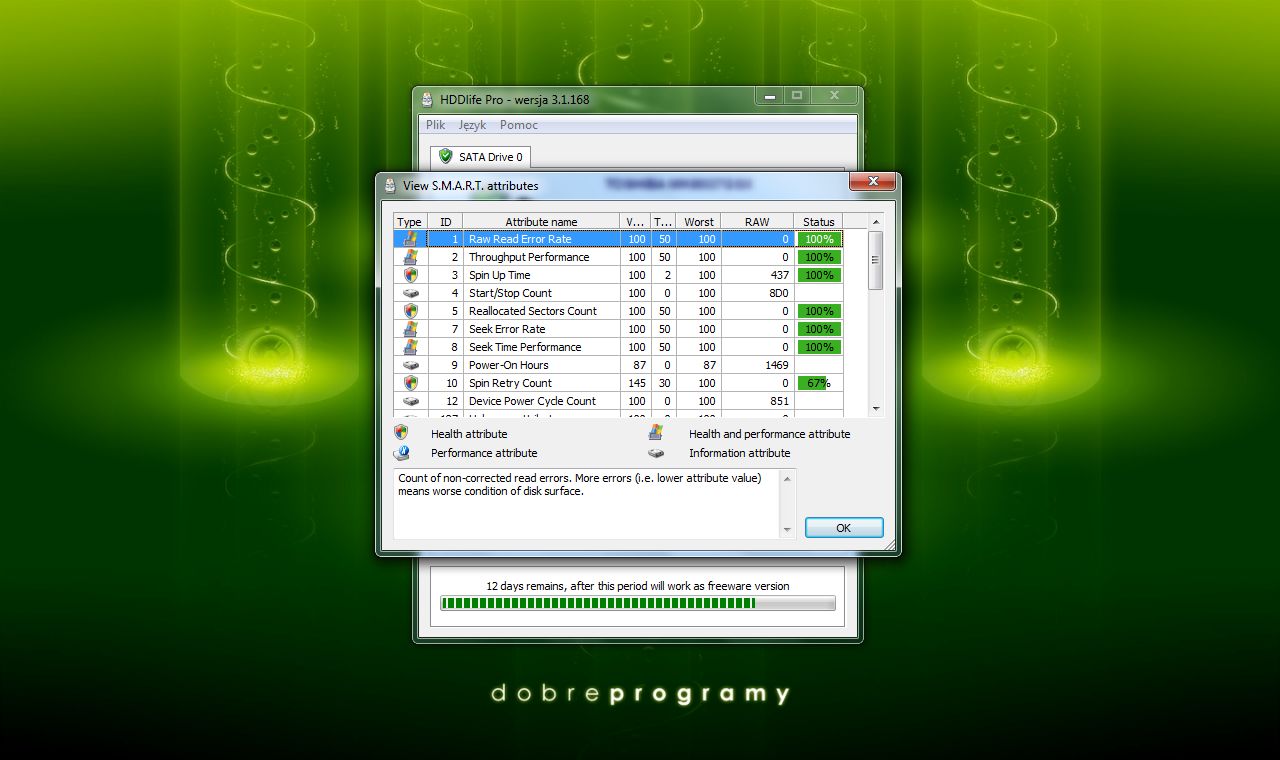Select the Raw Read Error Rate row
The width and height of the screenshot is (1280, 760).
(618, 239)
